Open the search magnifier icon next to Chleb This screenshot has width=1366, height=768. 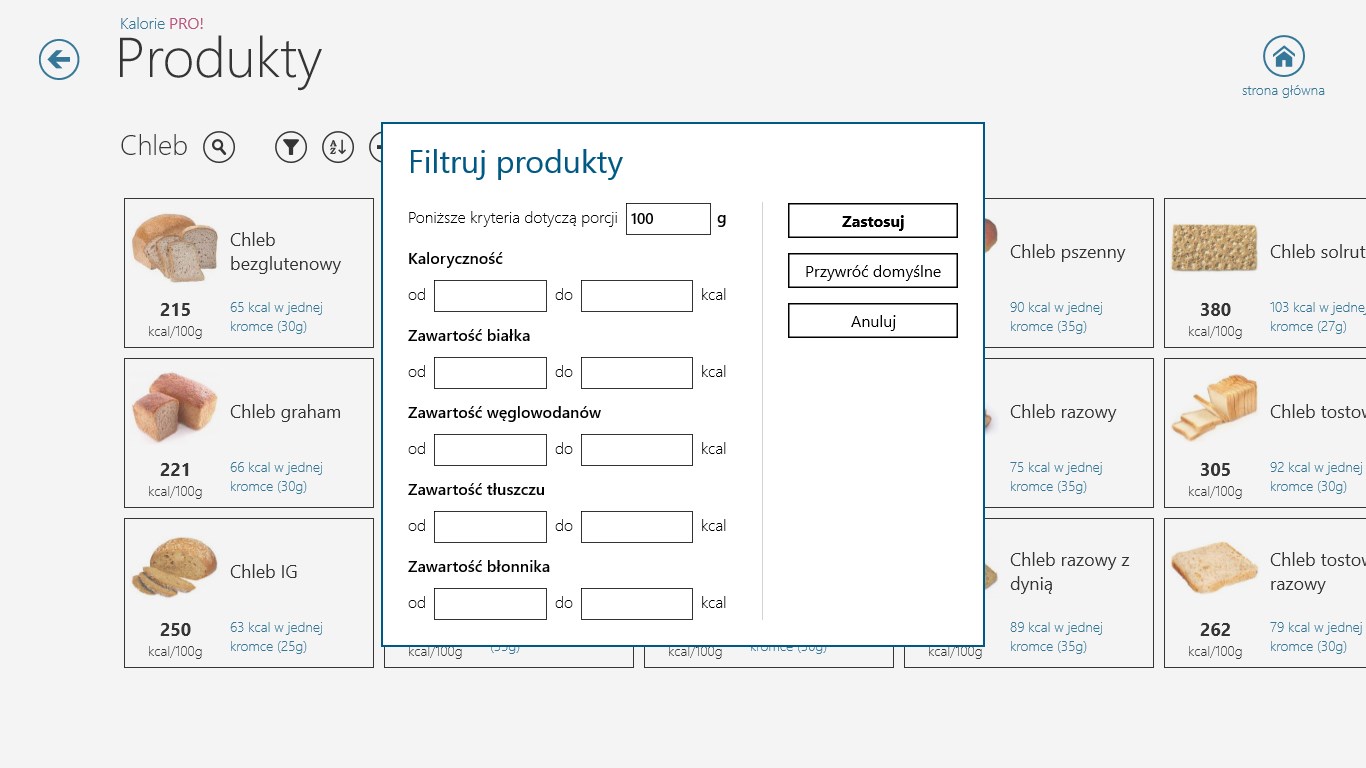tap(219, 148)
